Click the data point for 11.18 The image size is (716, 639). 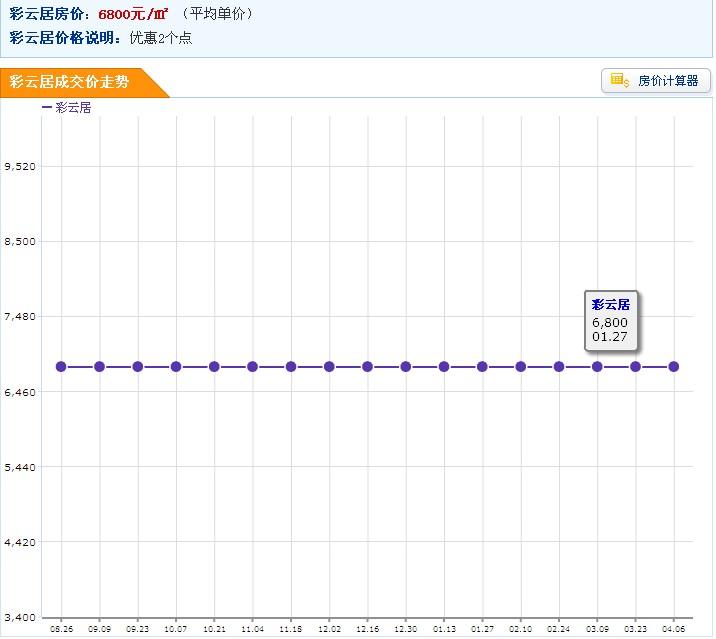click(291, 367)
